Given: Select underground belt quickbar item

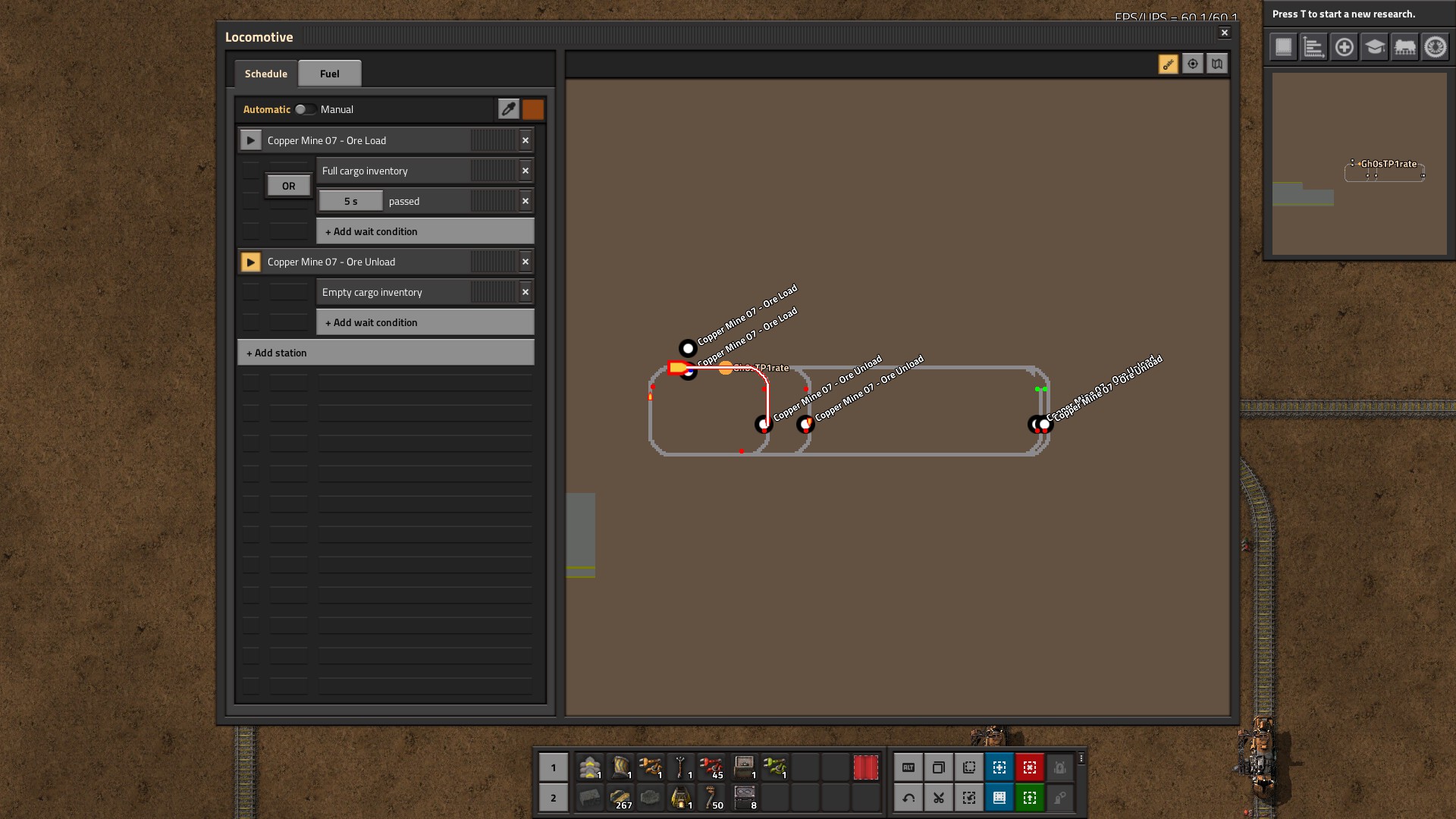Looking at the screenshot, I should 620,767.
